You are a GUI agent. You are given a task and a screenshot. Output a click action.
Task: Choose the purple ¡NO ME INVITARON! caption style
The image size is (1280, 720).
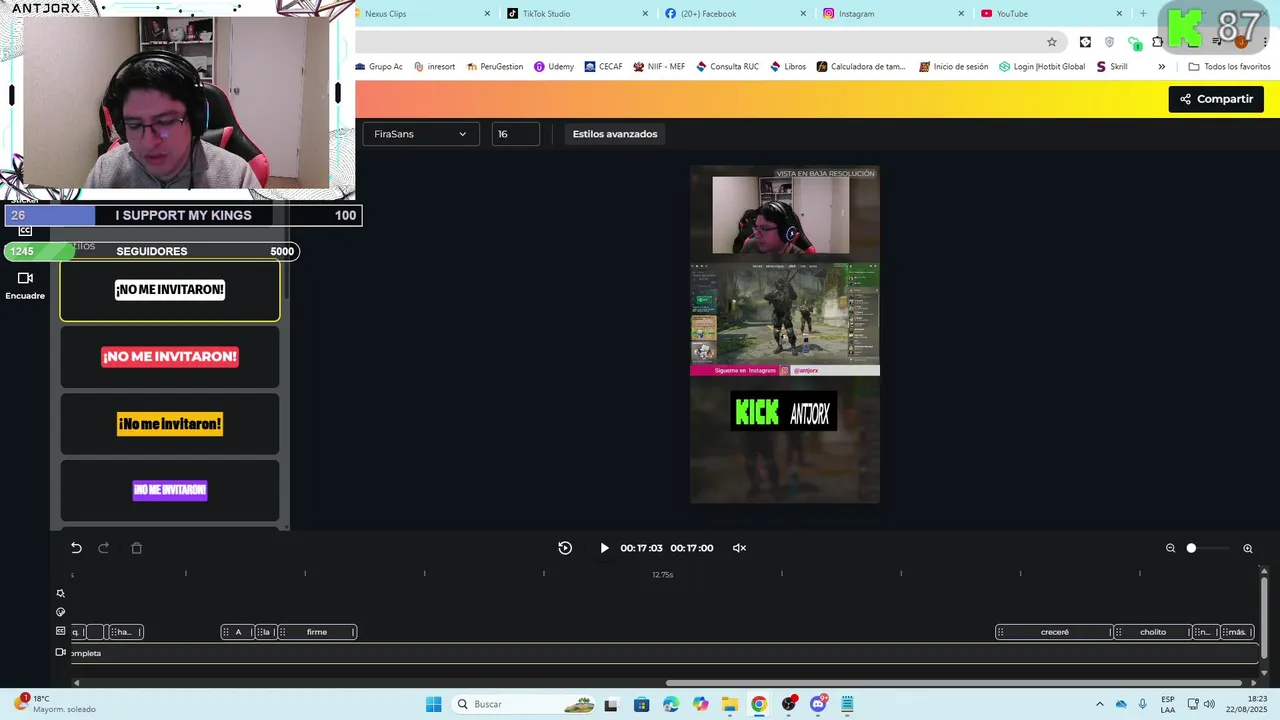[170, 490]
